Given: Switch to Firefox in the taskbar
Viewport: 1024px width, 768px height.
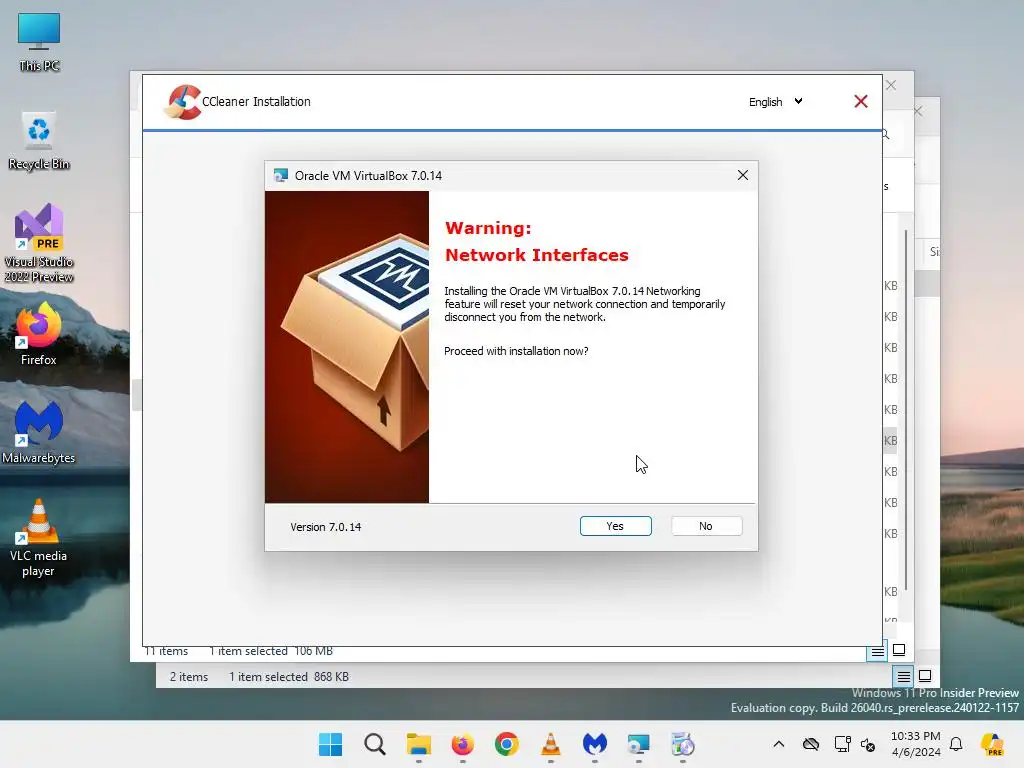Looking at the screenshot, I should point(462,744).
